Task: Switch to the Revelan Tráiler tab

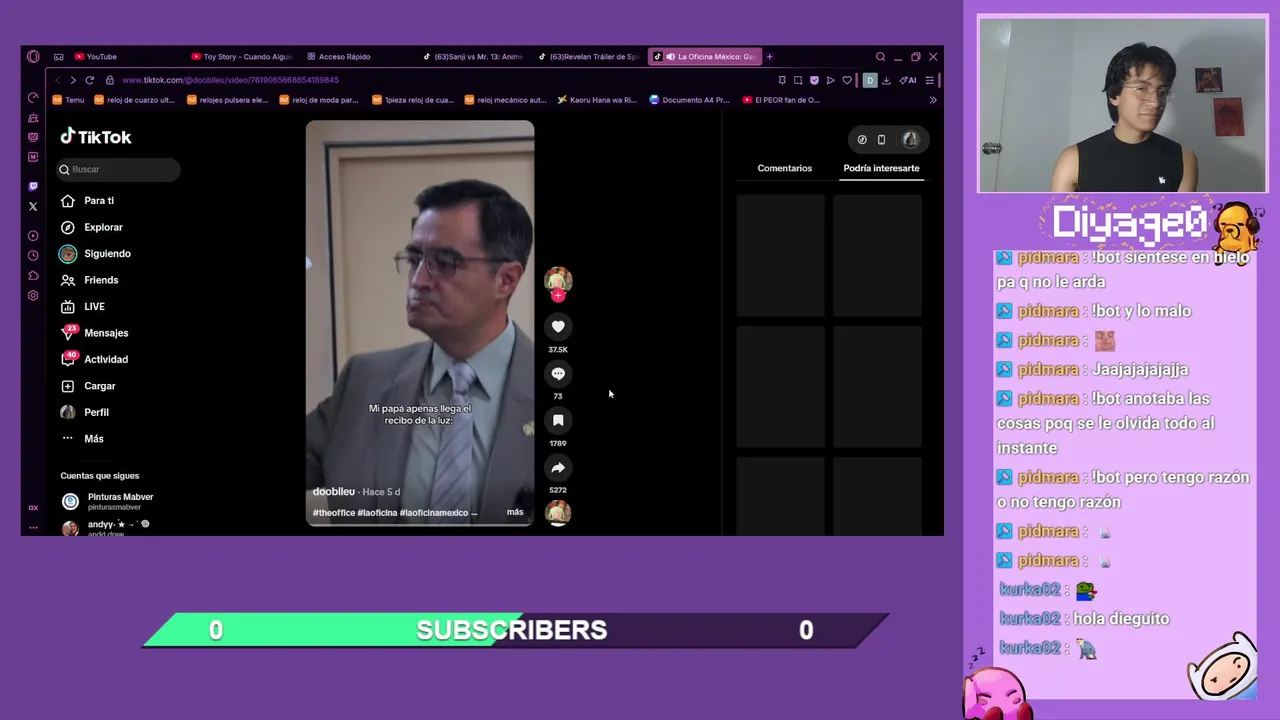Action: click(x=588, y=57)
